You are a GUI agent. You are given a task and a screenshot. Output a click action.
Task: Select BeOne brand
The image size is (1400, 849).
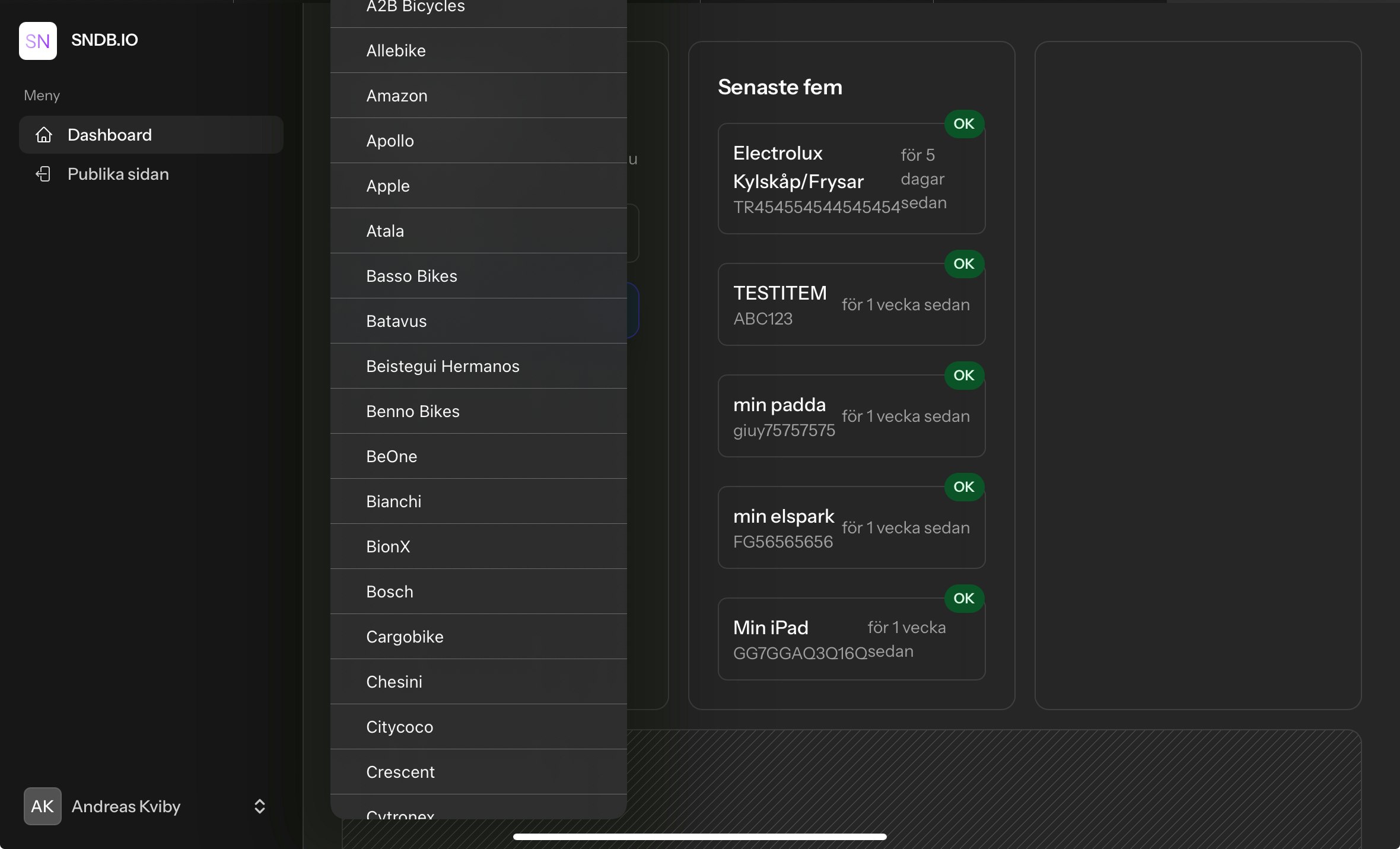click(x=479, y=456)
